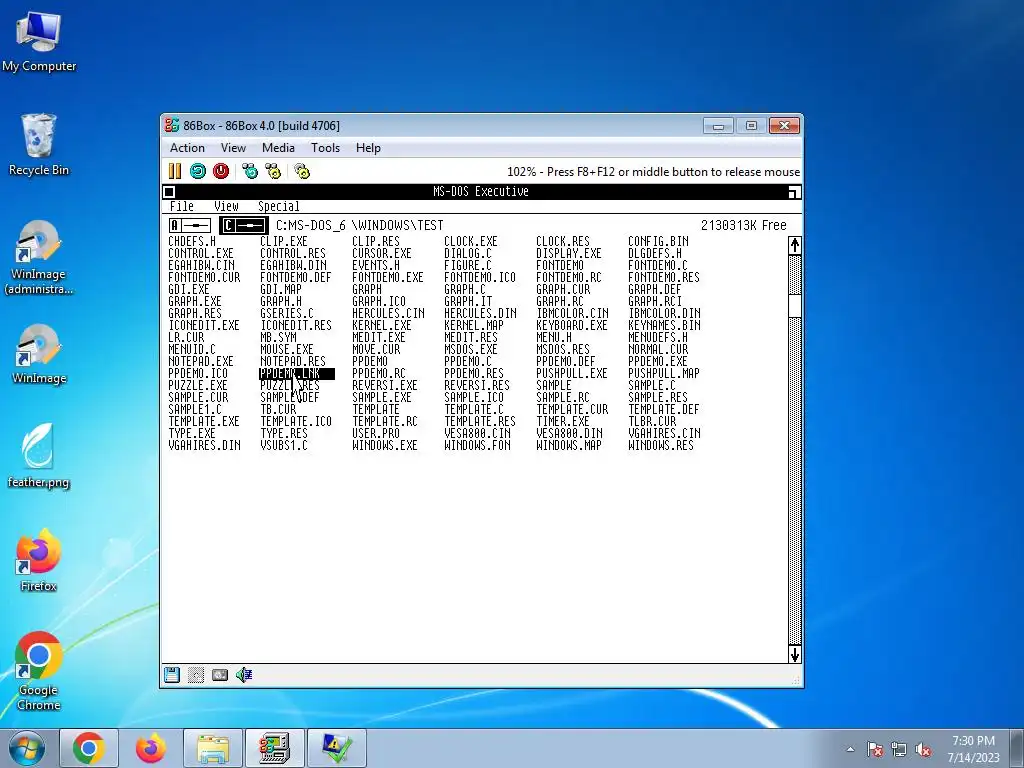Select drive A icon in MS-DOS Executive

point(190,225)
